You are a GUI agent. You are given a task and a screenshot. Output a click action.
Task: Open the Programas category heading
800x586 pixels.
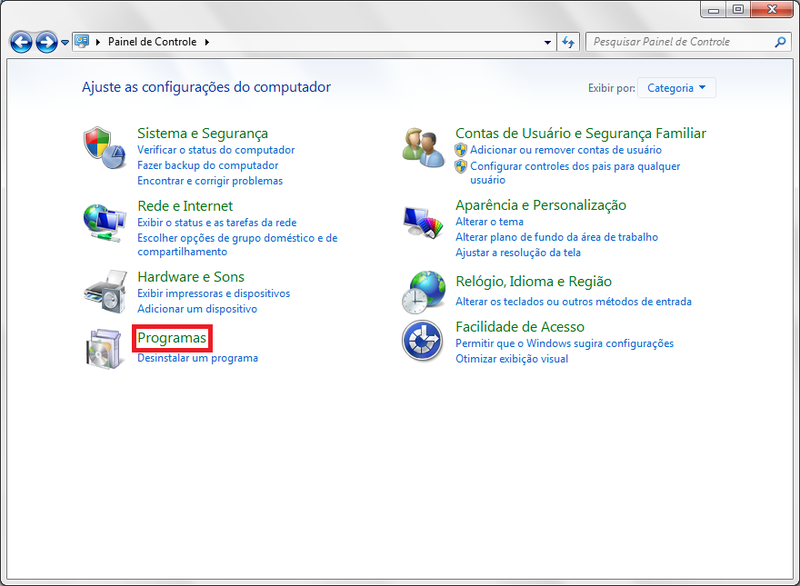pos(172,338)
